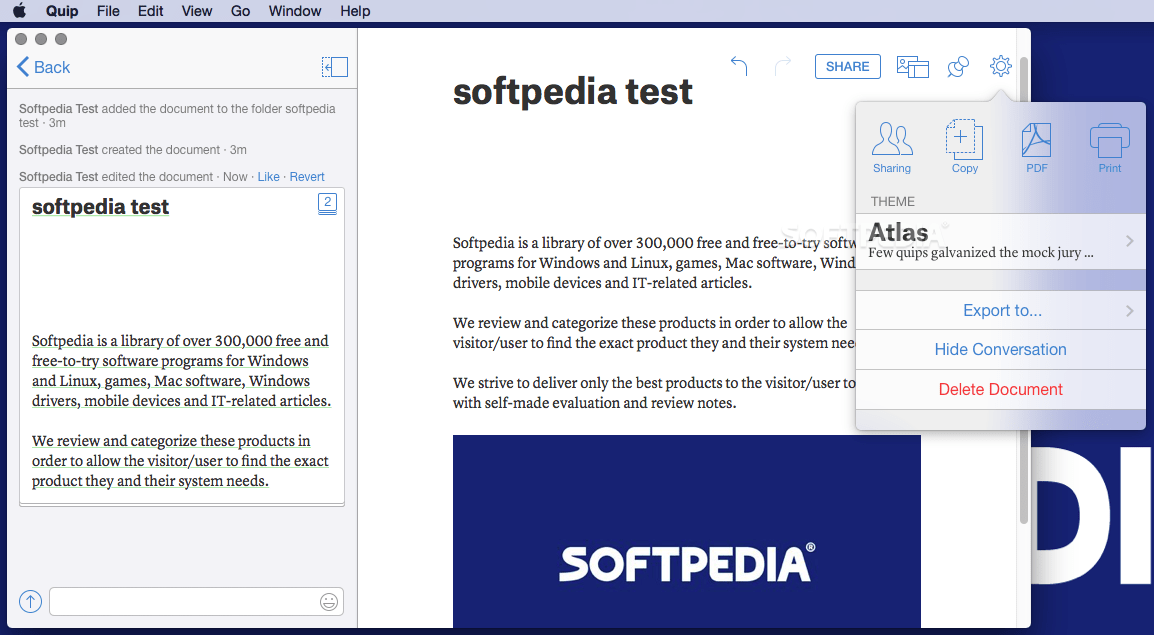Screen dimensions: 1154x635
Task: Print the document via the Print icon
Action: pyautogui.click(x=1108, y=145)
